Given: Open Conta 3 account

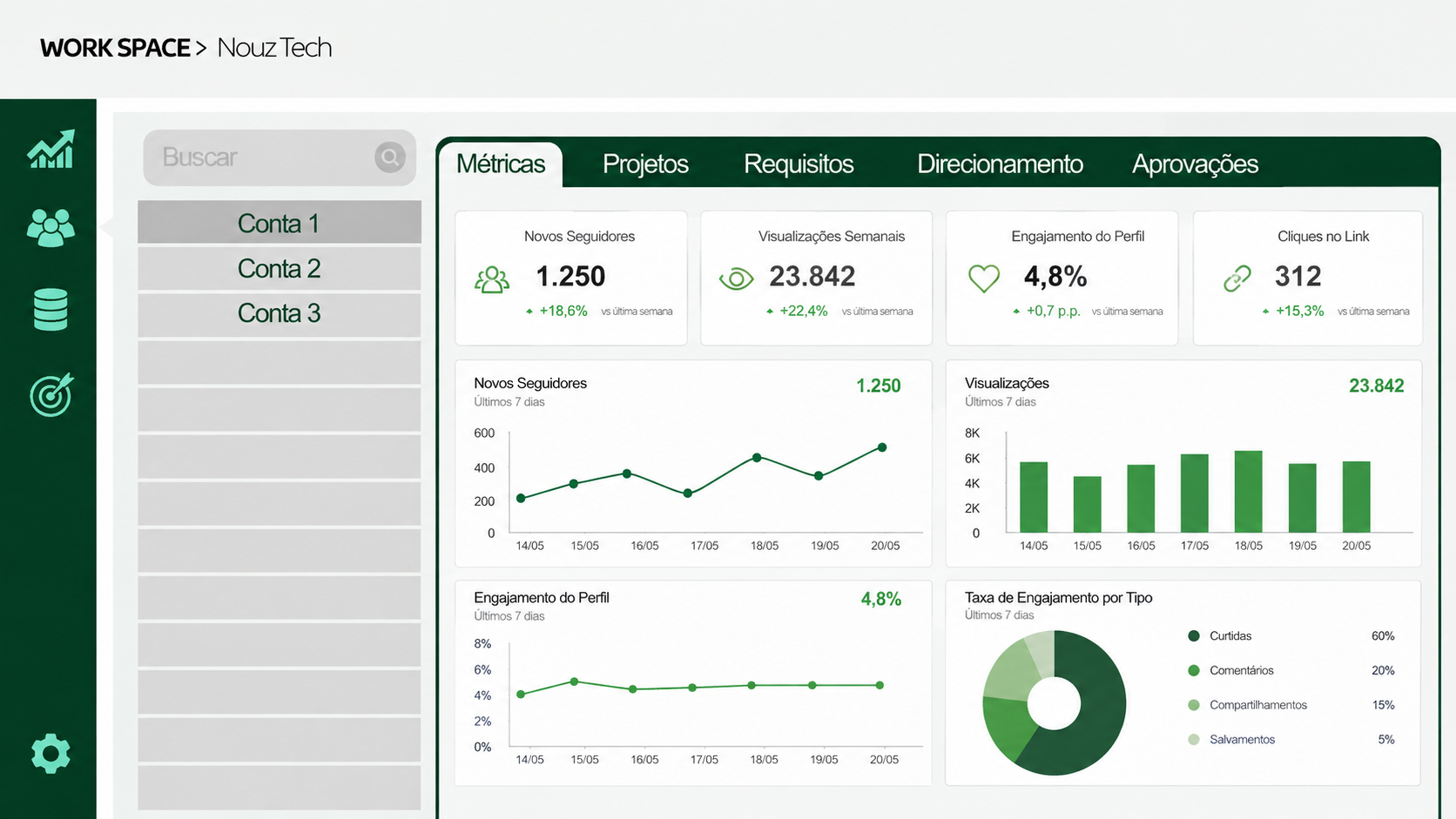Looking at the screenshot, I should coord(280,313).
